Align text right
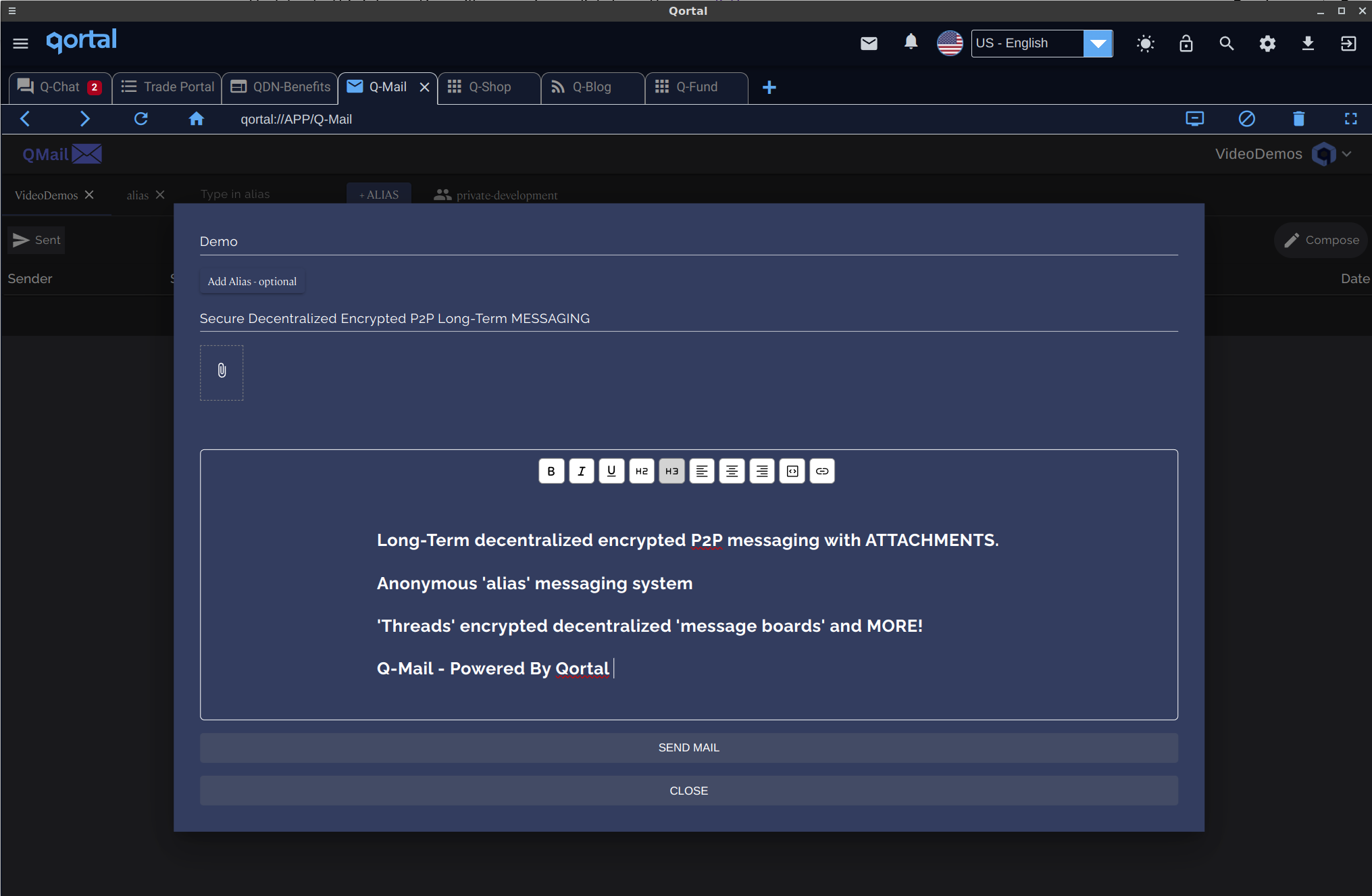 (x=762, y=471)
